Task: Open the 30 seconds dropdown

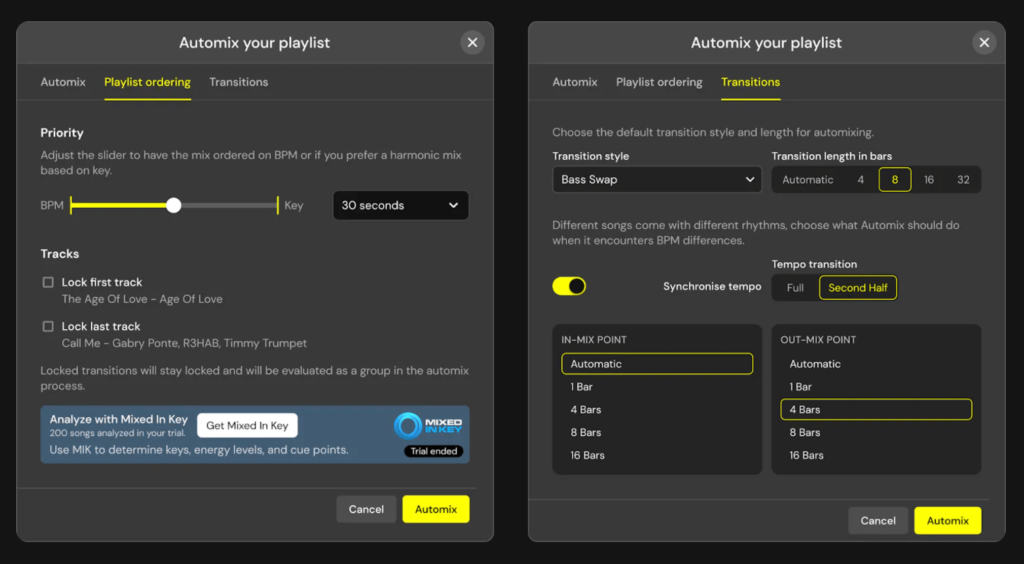Action: [400, 205]
